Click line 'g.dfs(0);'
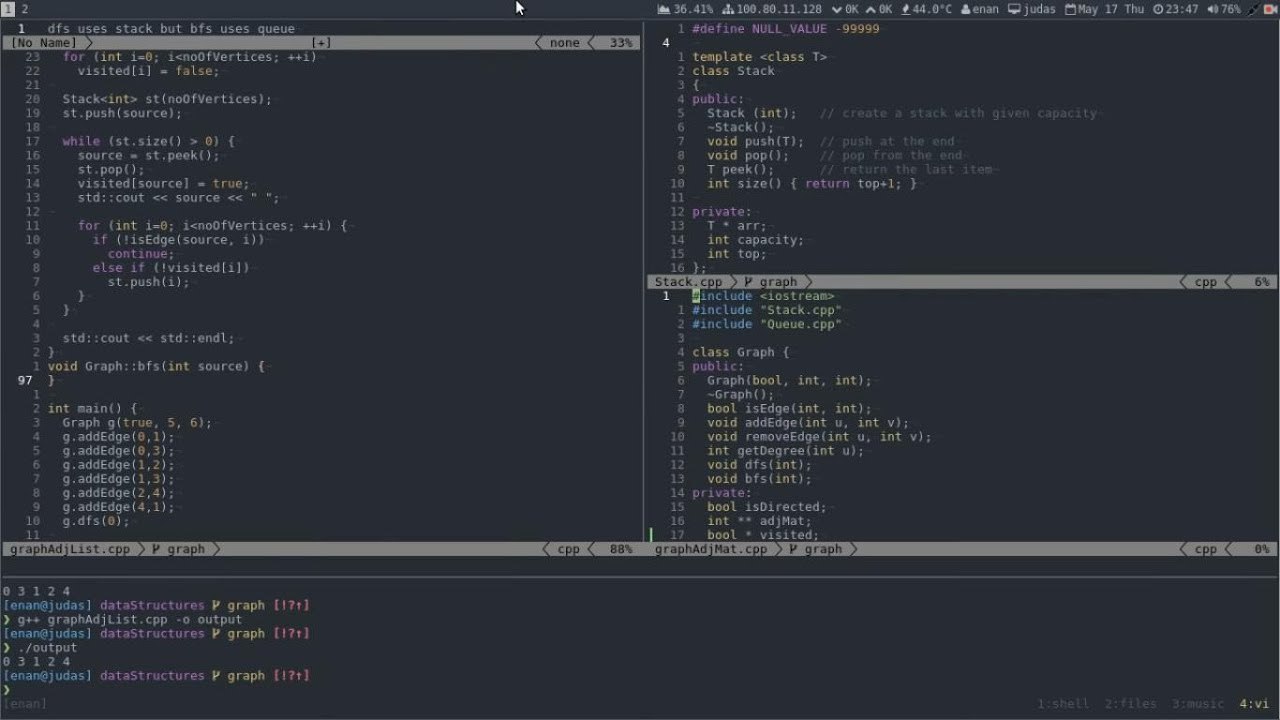Viewport: 1280px width, 720px height. click(96, 521)
